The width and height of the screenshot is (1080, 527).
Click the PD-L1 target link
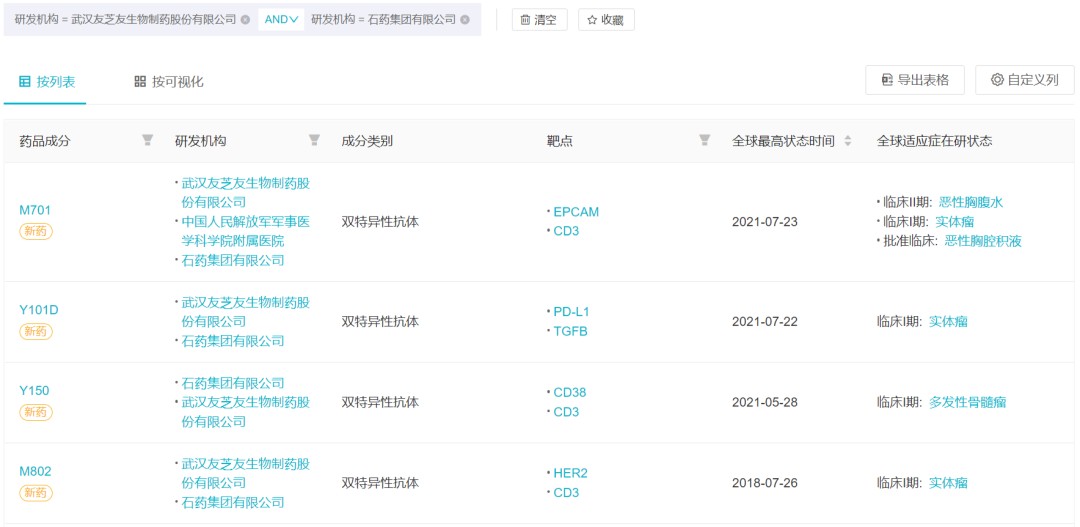[x=572, y=312]
